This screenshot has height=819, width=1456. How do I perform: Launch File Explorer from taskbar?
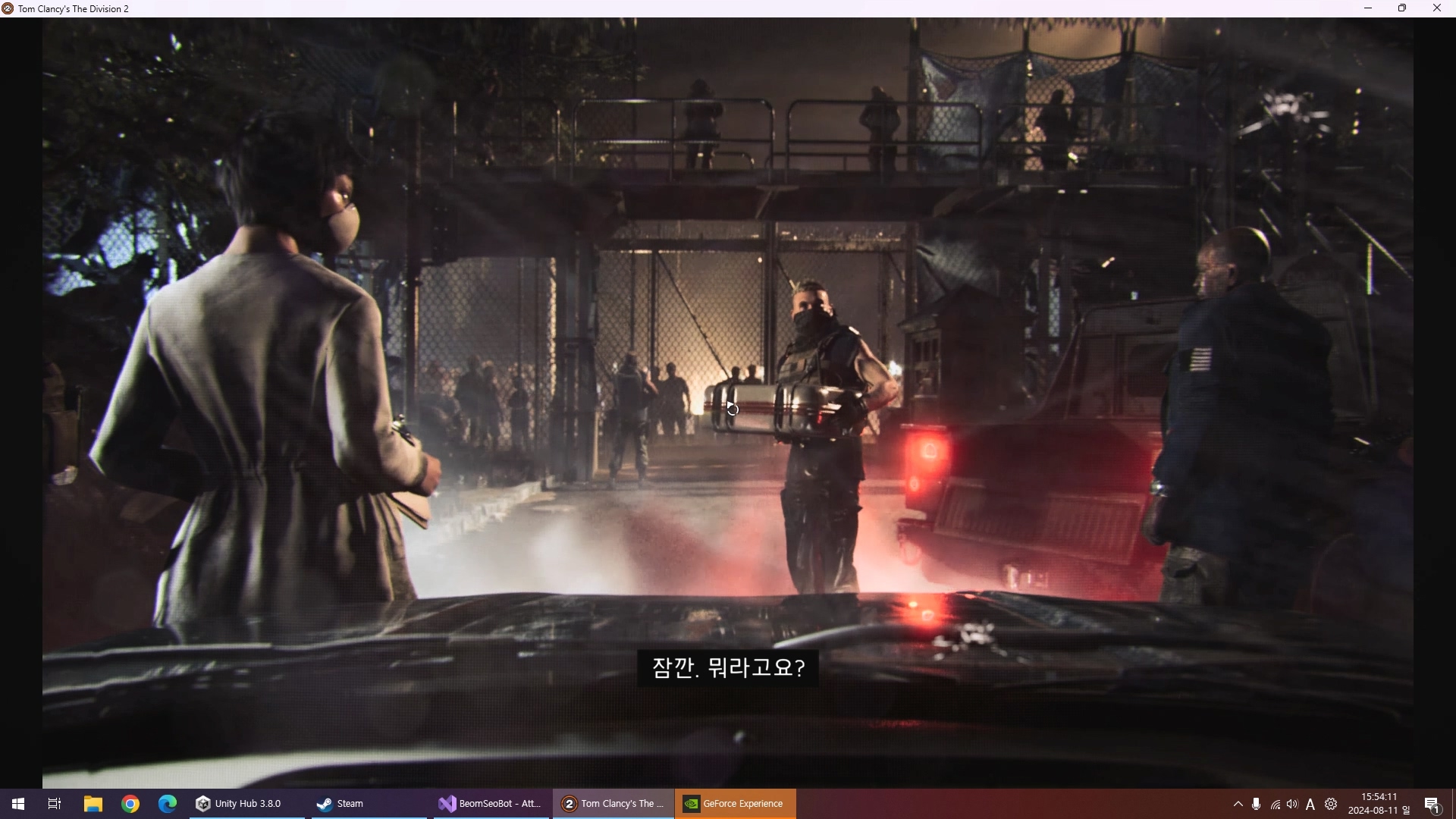[93, 804]
